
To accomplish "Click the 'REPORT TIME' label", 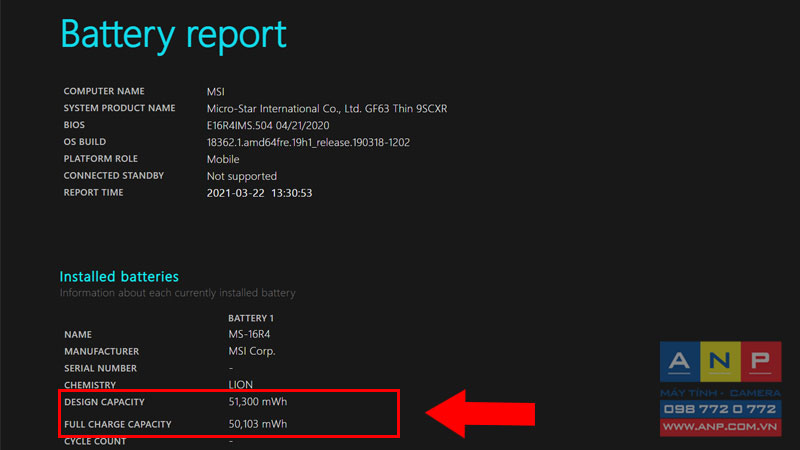I will pos(93,192).
